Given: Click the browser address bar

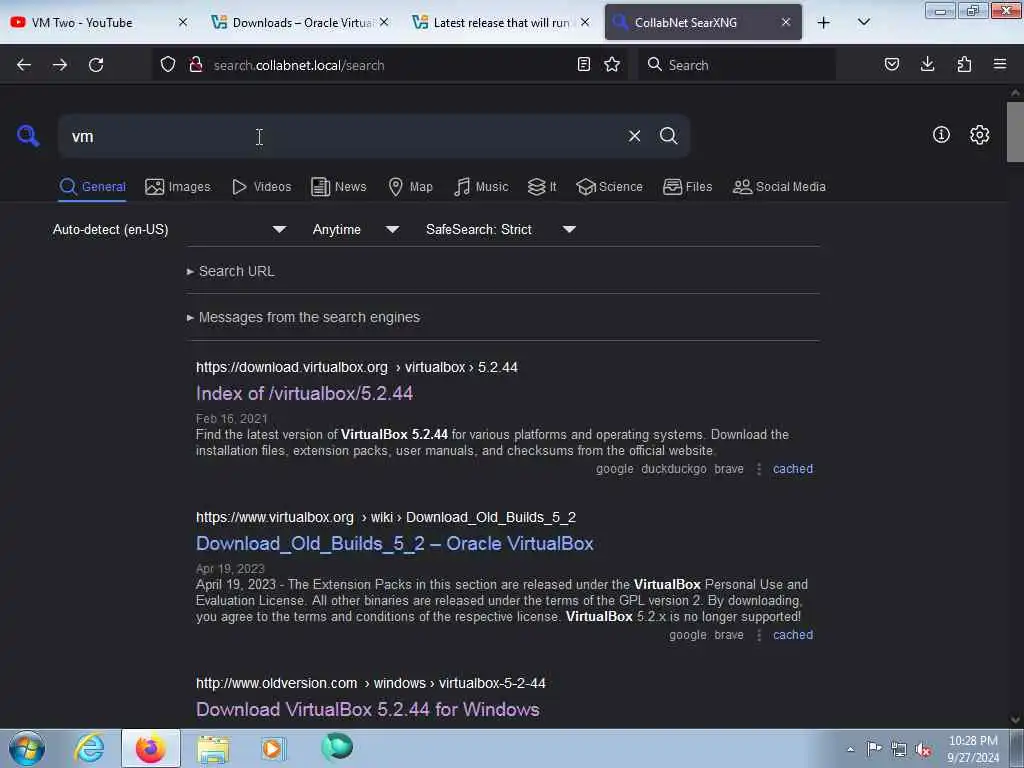Looking at the screenshot, I should [x=392, y=65].
